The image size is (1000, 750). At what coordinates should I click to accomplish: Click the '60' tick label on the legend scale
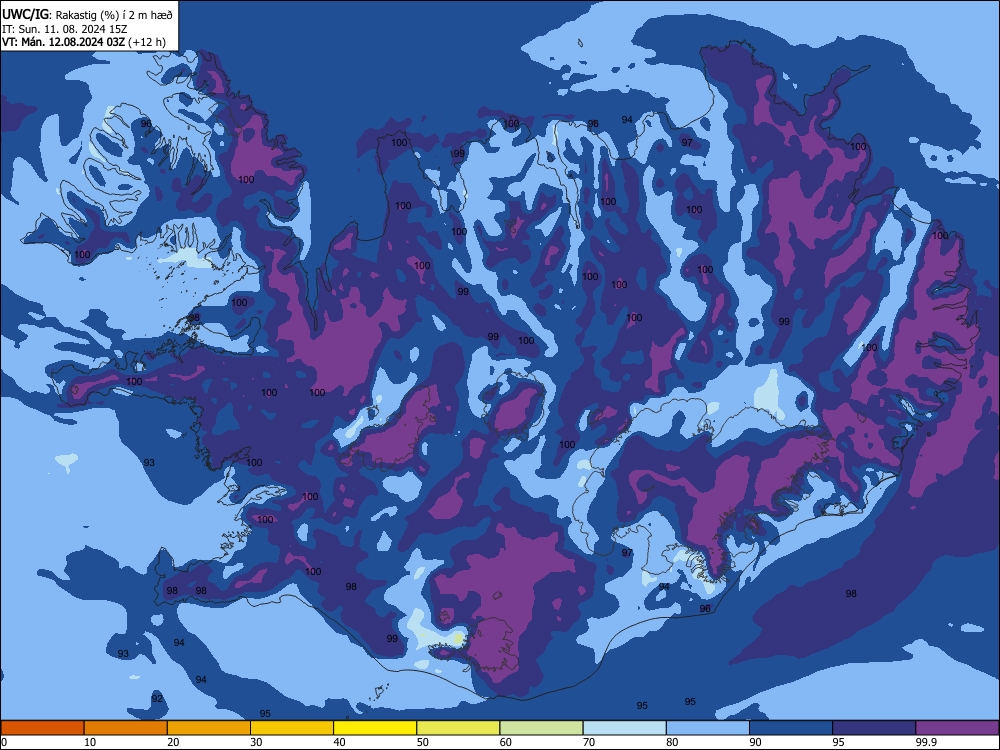506,742
